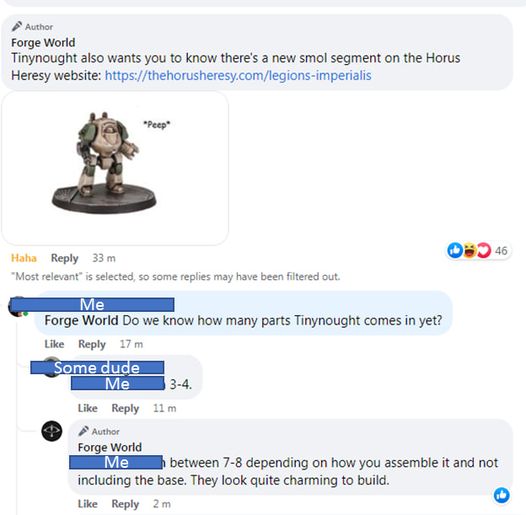Click the blue thumbs-up icon beside 46
The height and width of the screenshot is (515, 526).
pyautogui.click(x=455, y=250)
